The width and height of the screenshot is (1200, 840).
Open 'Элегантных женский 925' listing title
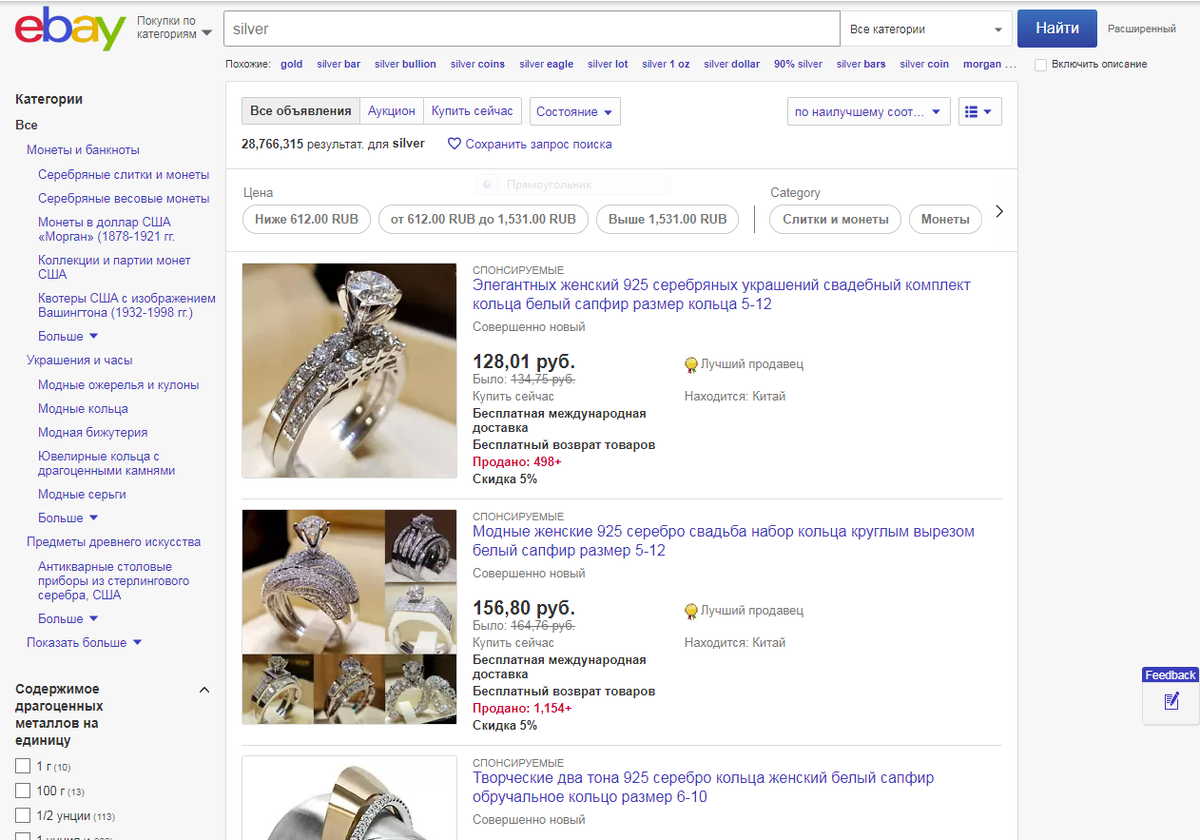tap(721, 295)
